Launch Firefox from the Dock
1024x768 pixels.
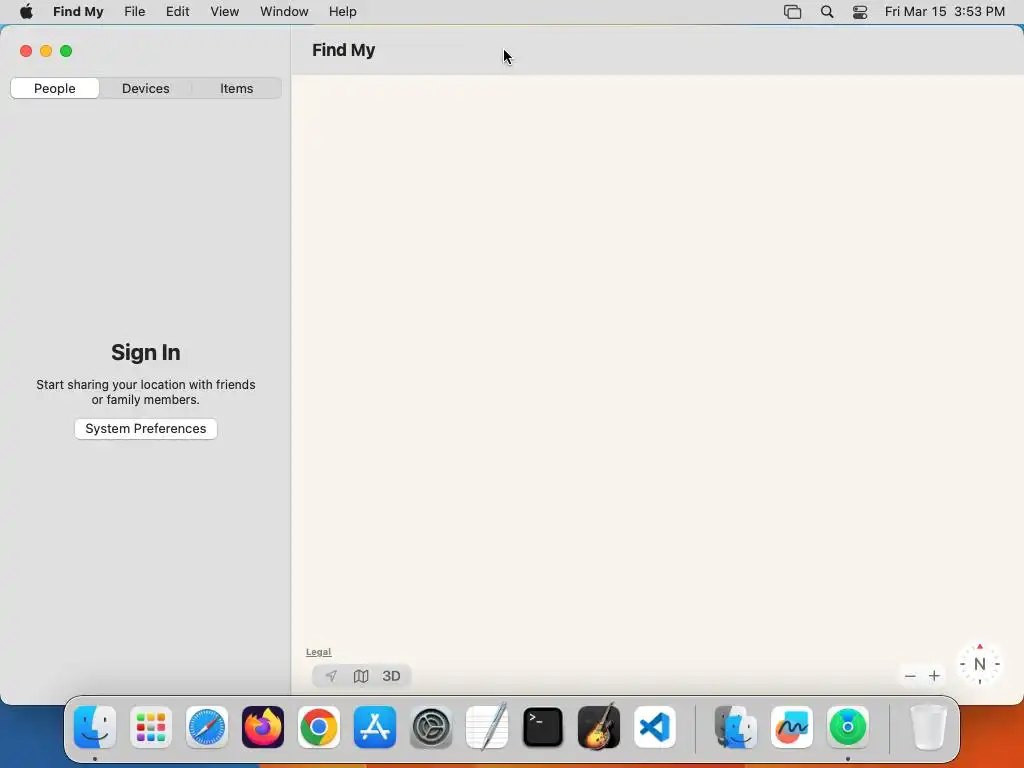tap(263, 727)
